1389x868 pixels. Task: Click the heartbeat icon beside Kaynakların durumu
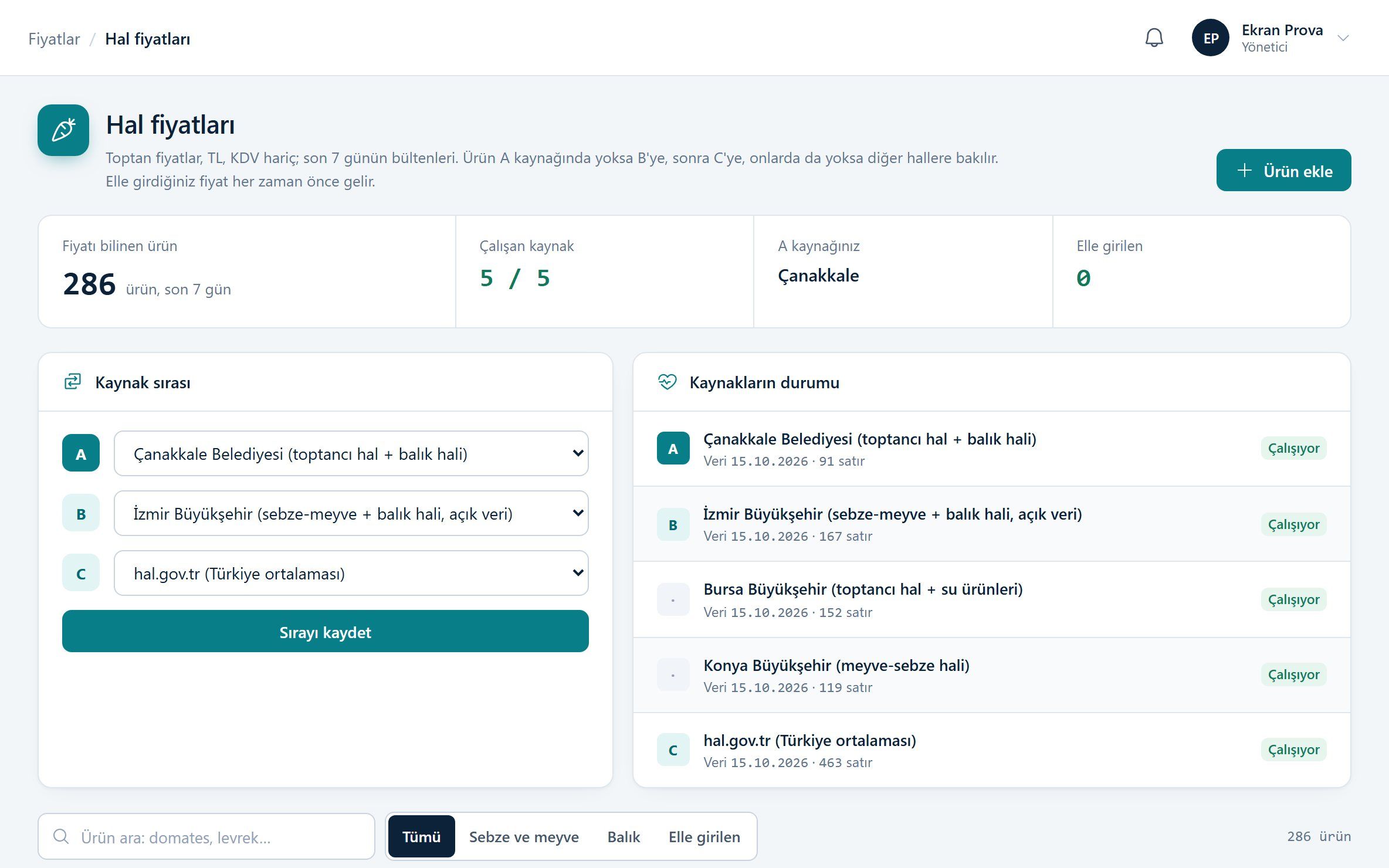click(x=667, y=382)
